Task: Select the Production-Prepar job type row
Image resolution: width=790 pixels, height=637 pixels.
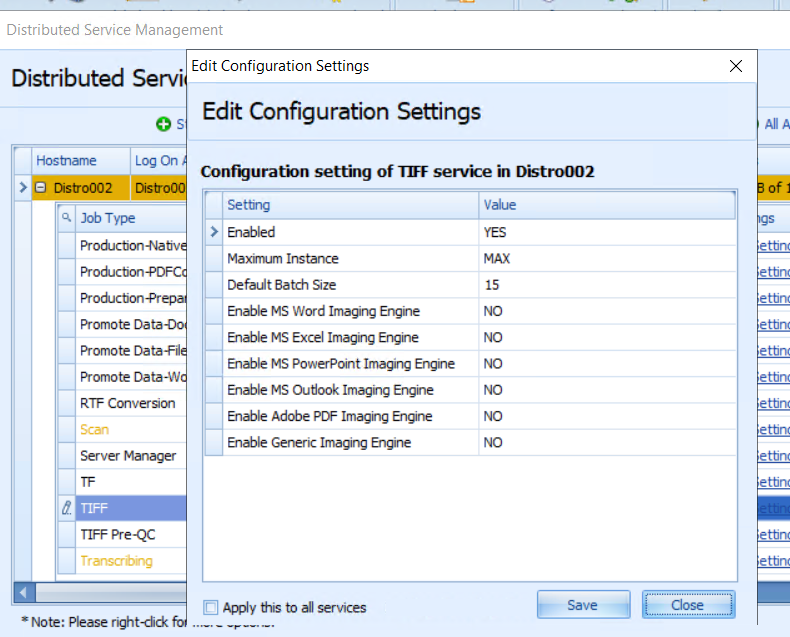Action: coord(131,298)
